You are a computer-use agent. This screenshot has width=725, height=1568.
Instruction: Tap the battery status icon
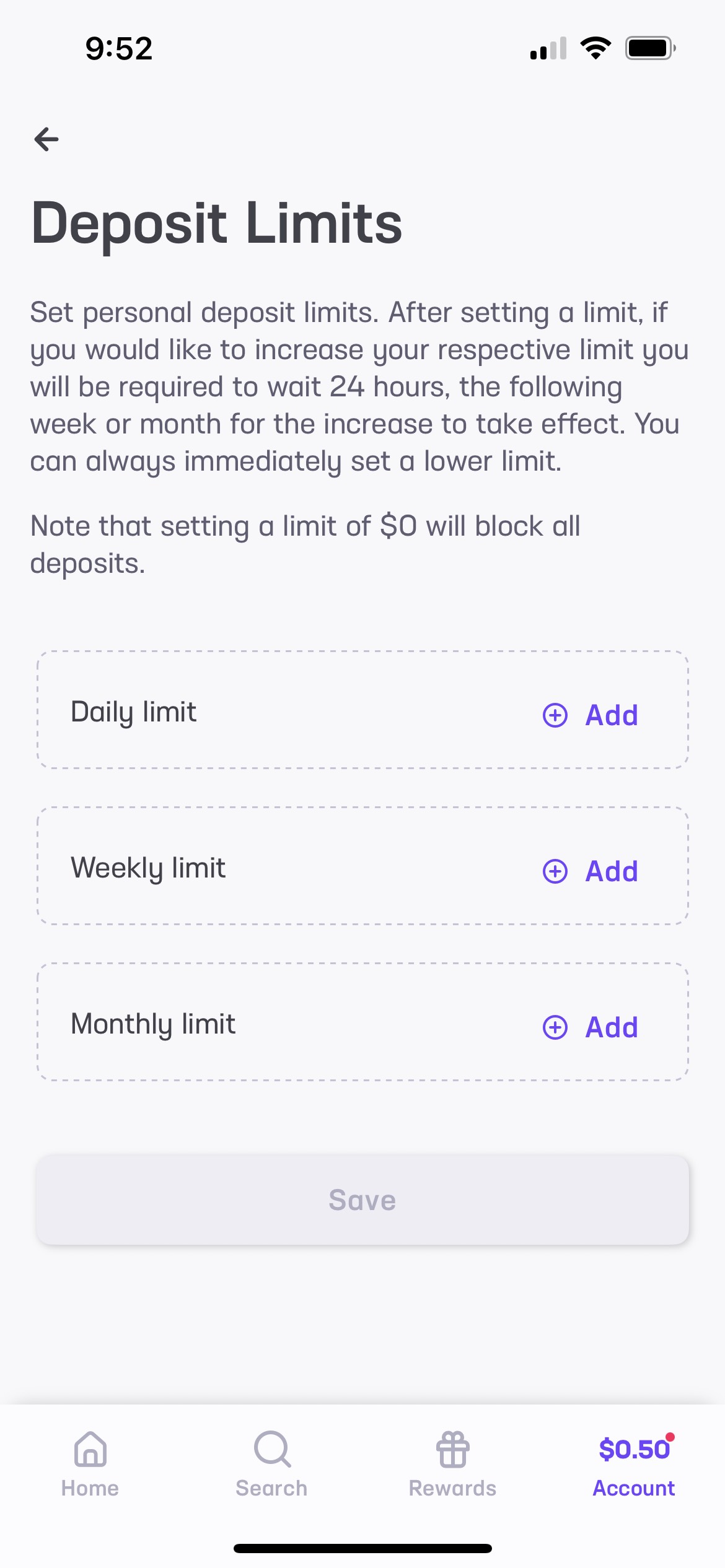click(649, 48)
